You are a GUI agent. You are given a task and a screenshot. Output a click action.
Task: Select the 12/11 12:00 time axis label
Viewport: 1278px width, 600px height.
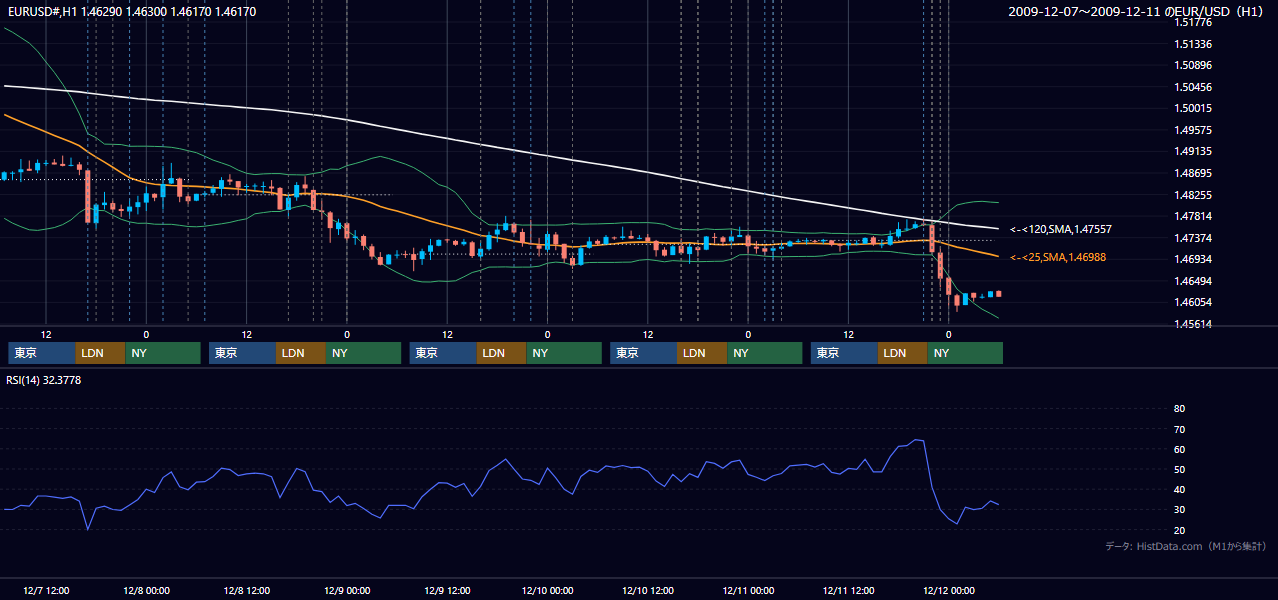point(848,590)
